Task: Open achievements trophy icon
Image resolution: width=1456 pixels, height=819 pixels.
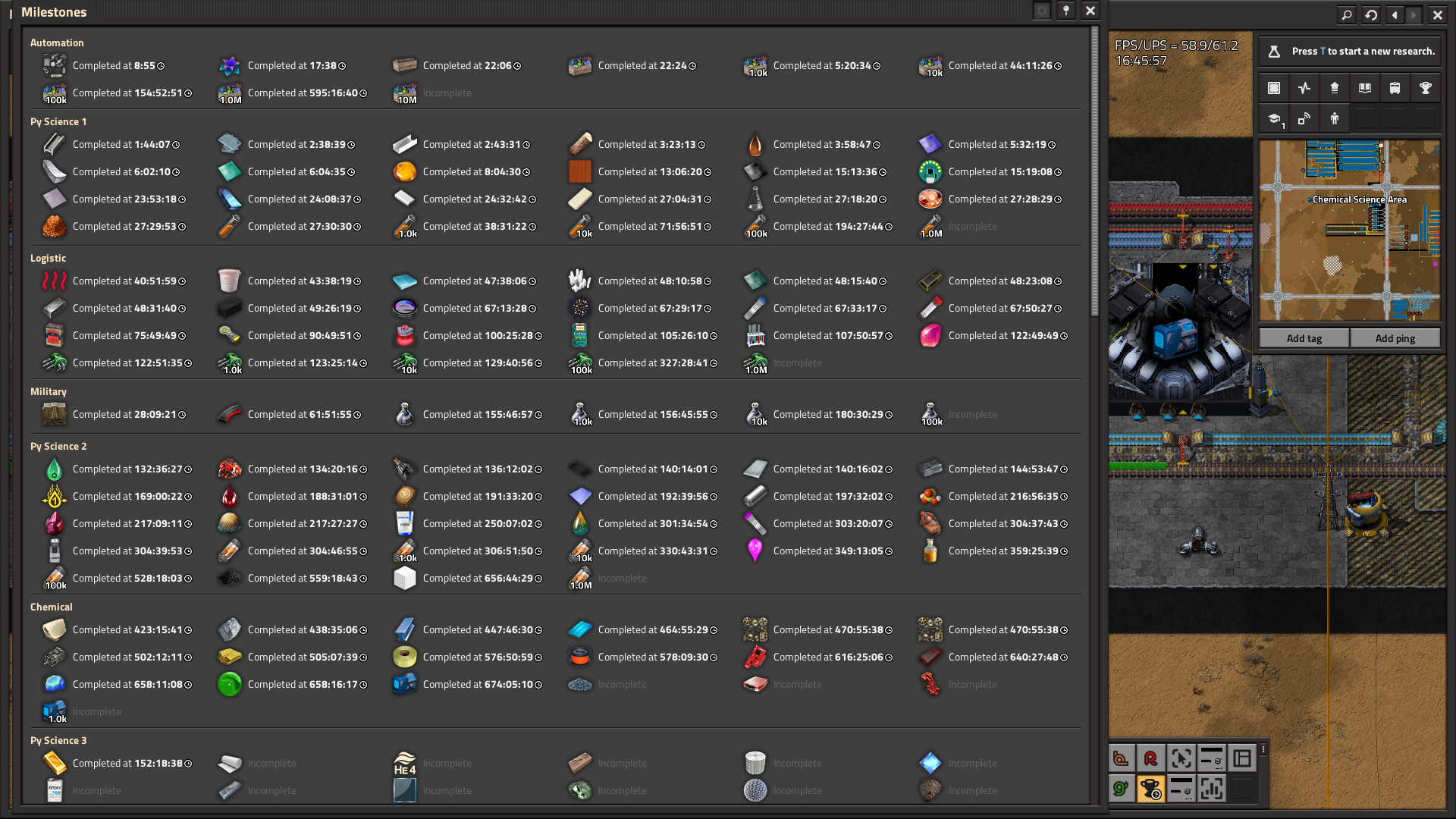Action: coord(1426,88)
